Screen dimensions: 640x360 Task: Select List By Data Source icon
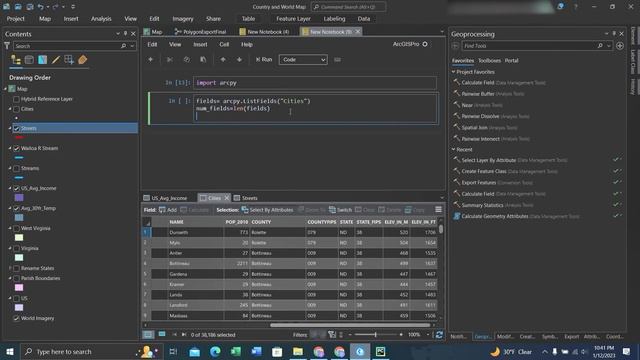(29, 60)
